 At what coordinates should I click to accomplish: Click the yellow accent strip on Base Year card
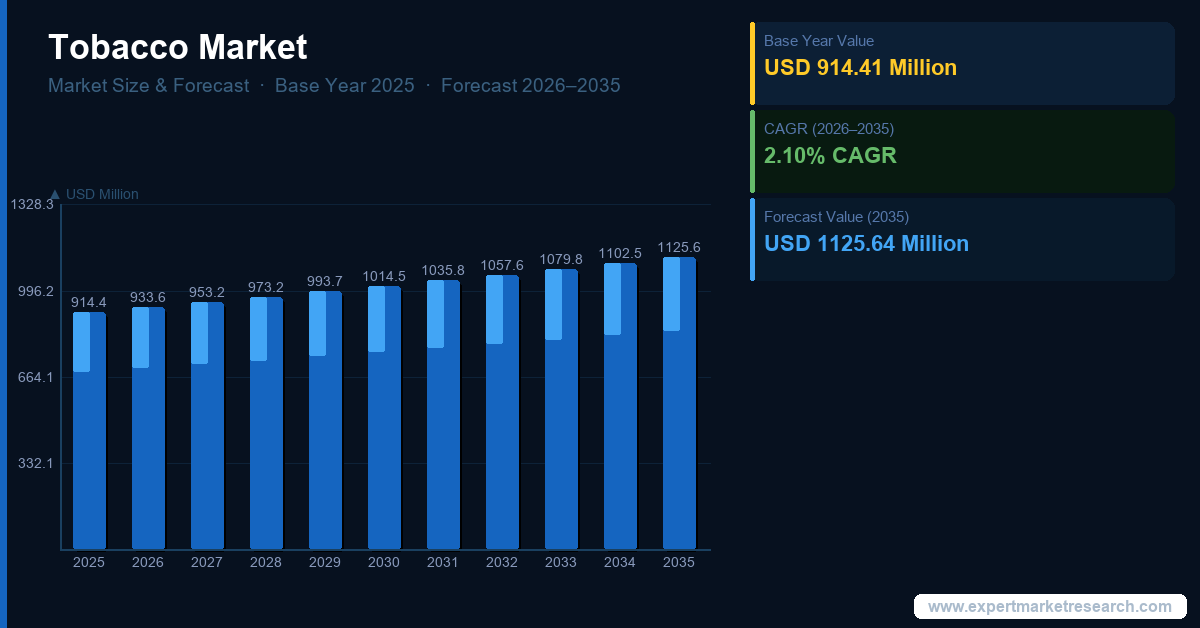point(752,63)
